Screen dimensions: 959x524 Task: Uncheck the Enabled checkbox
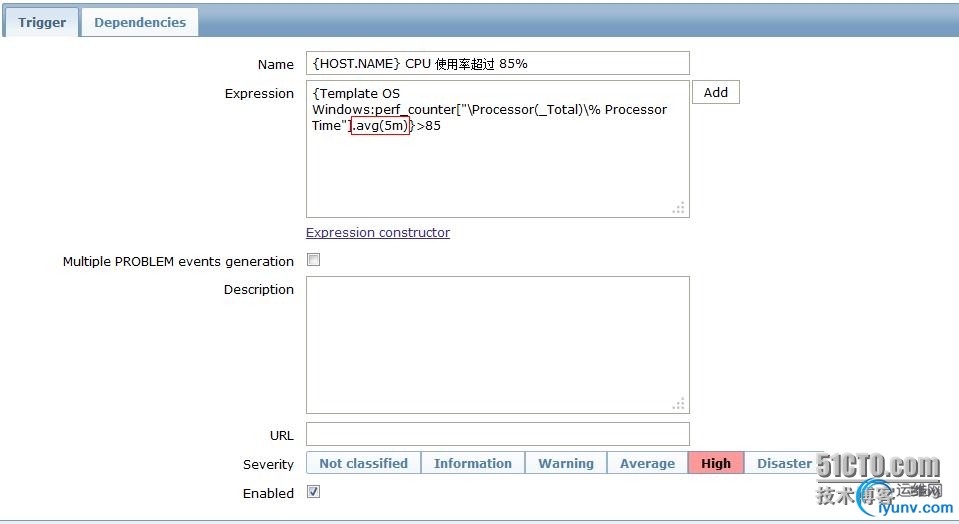[x=314, y=492]
